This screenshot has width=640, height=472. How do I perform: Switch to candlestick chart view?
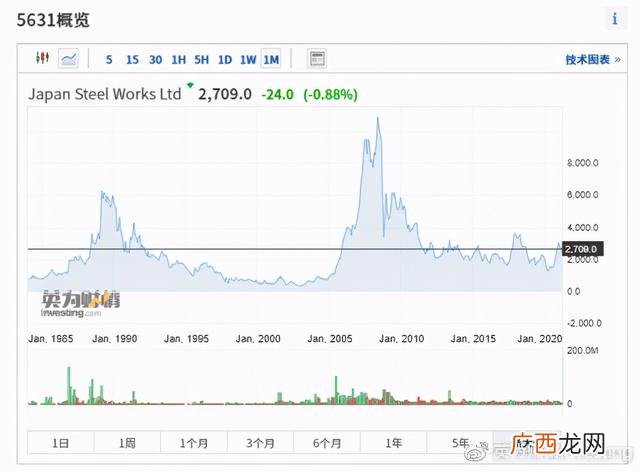click(x=42, y=58)
